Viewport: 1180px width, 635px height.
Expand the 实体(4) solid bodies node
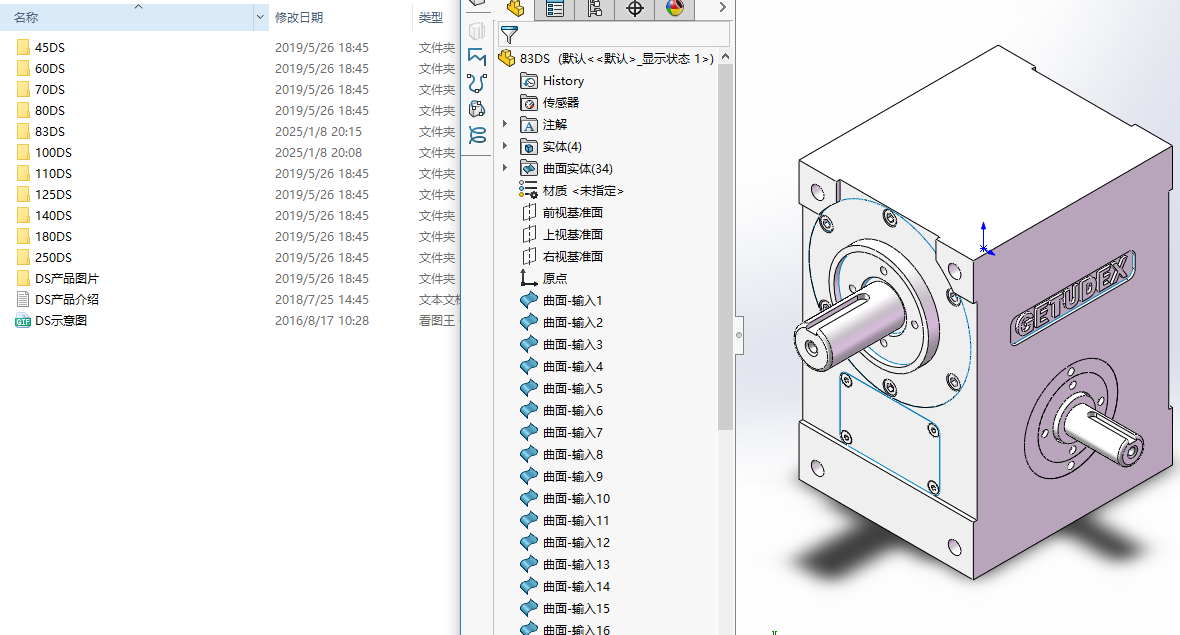click(x=505, y=146)
